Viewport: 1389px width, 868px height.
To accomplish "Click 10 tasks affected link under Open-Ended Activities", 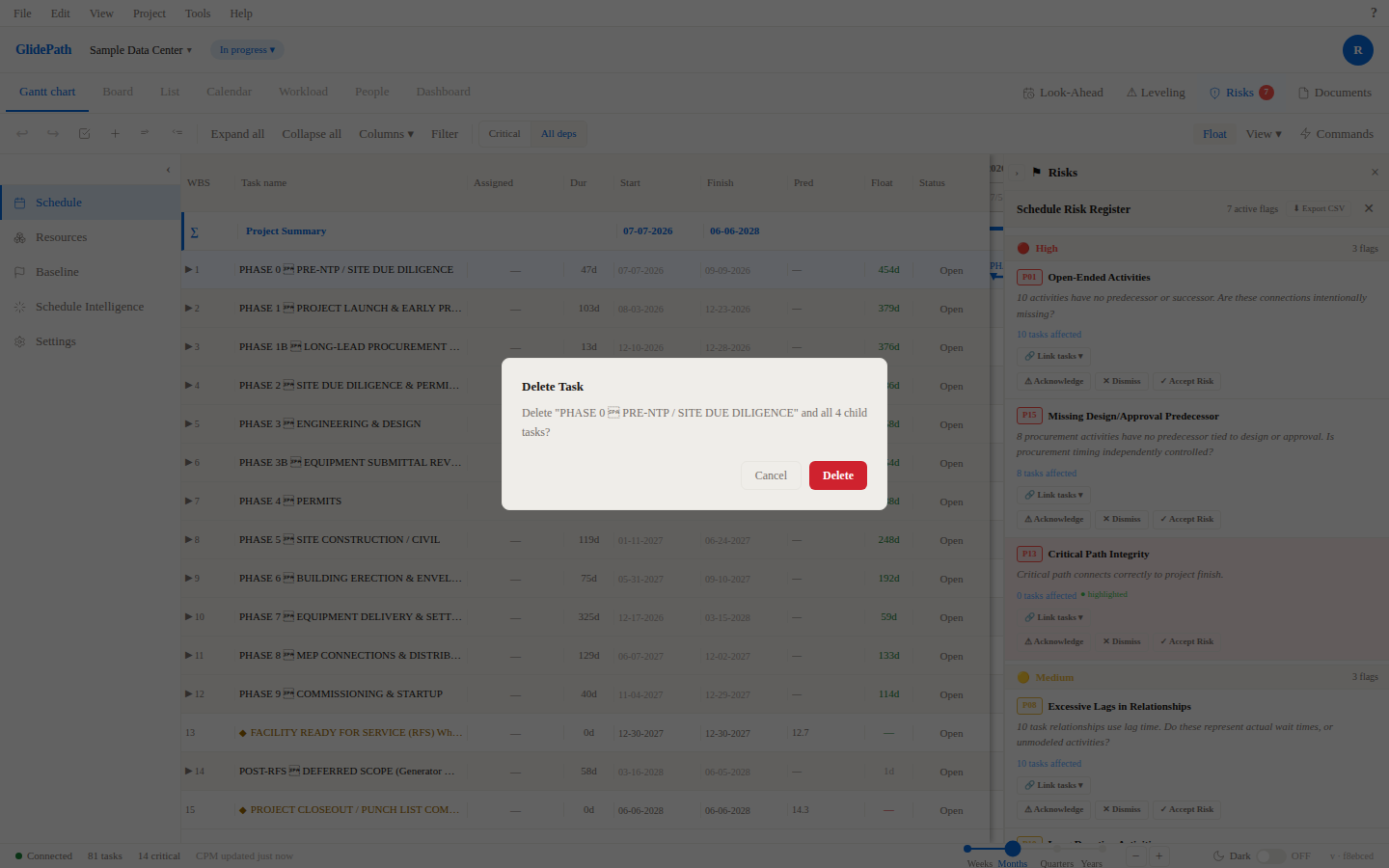I will tap(1049, 335).
